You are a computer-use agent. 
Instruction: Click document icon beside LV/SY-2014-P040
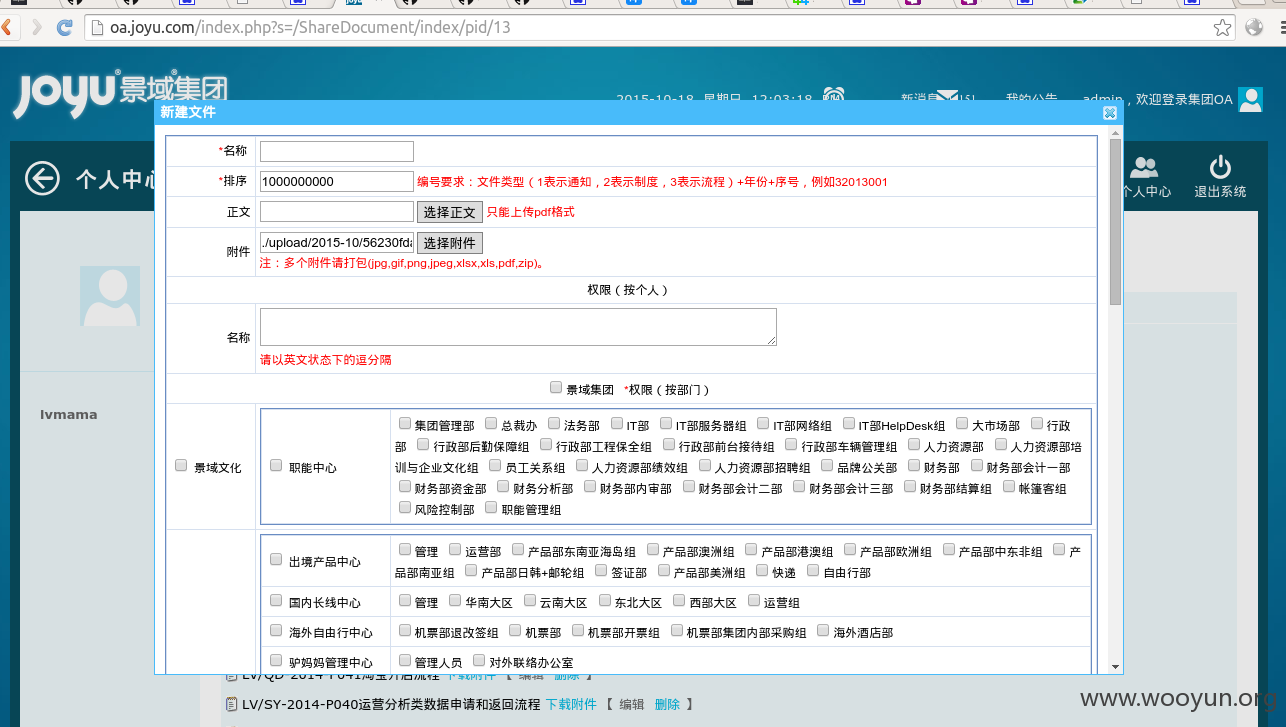pos(232,704)
